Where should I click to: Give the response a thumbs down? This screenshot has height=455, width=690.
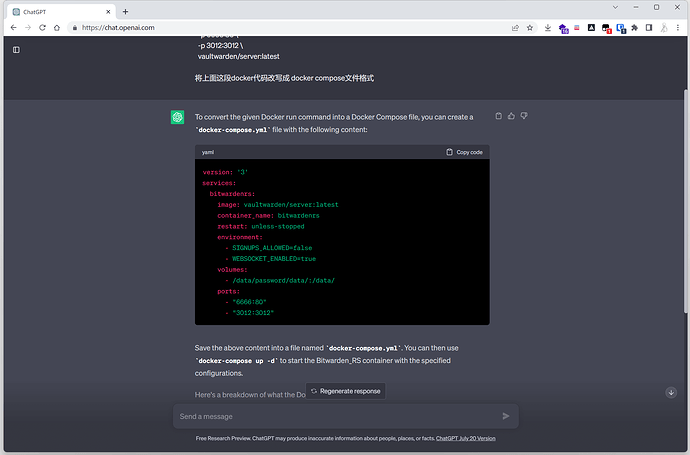524,116
